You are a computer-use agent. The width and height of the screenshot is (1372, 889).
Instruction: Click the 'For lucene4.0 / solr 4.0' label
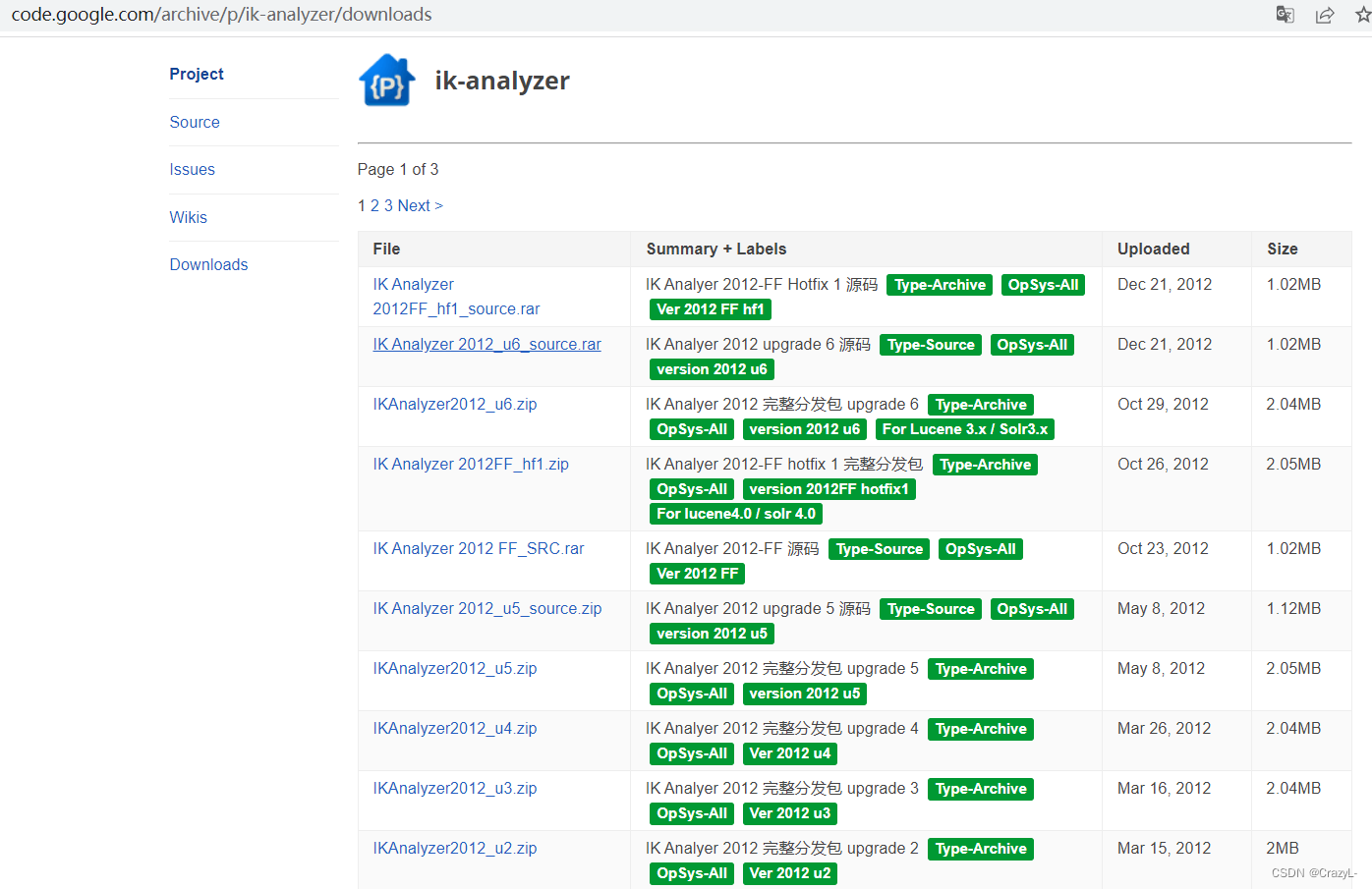pos(736,514)
